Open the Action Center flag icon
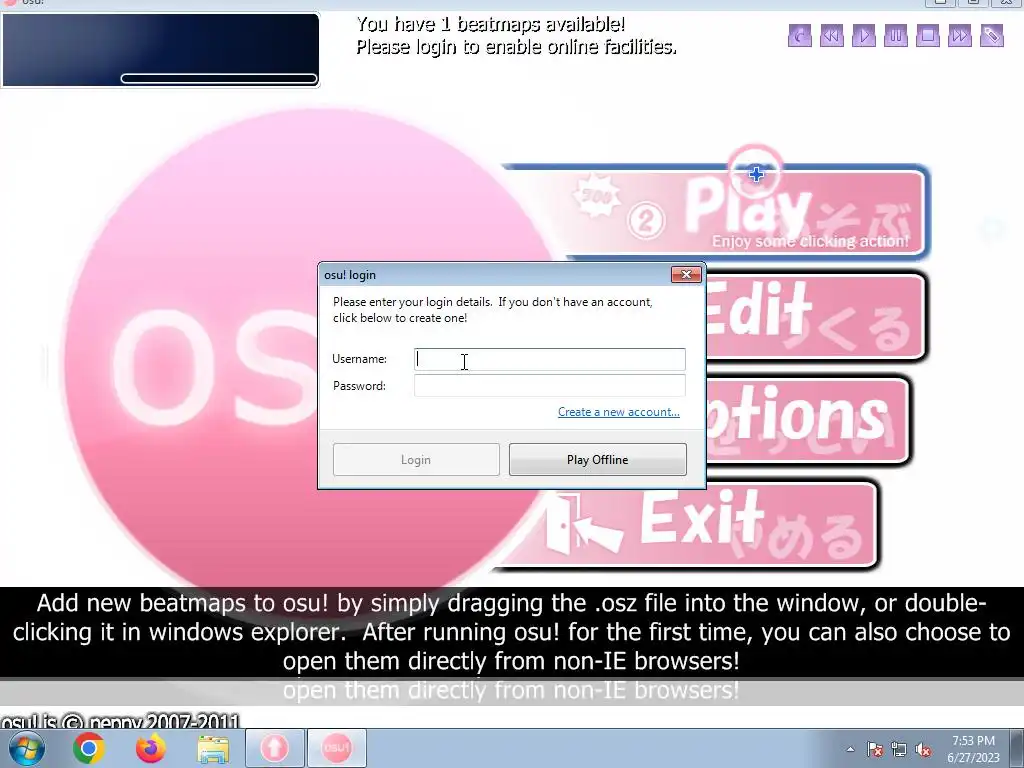 point(875,750)
